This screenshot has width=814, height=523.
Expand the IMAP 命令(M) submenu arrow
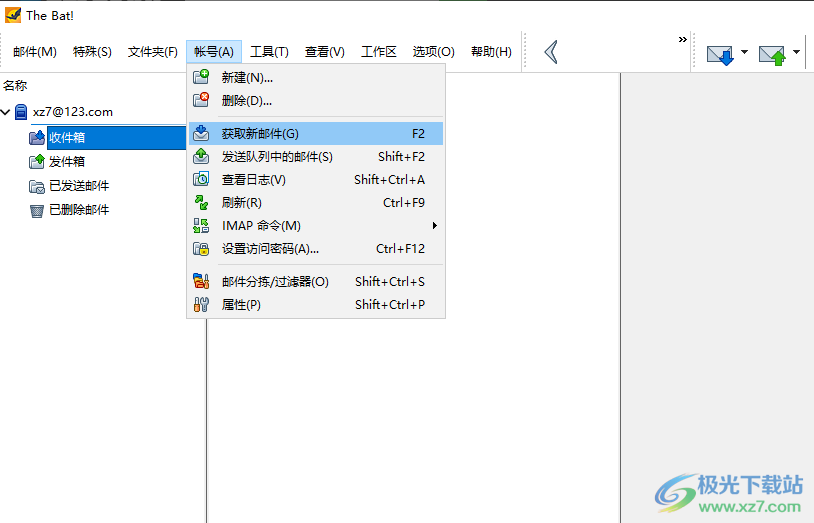pos(435,225)
